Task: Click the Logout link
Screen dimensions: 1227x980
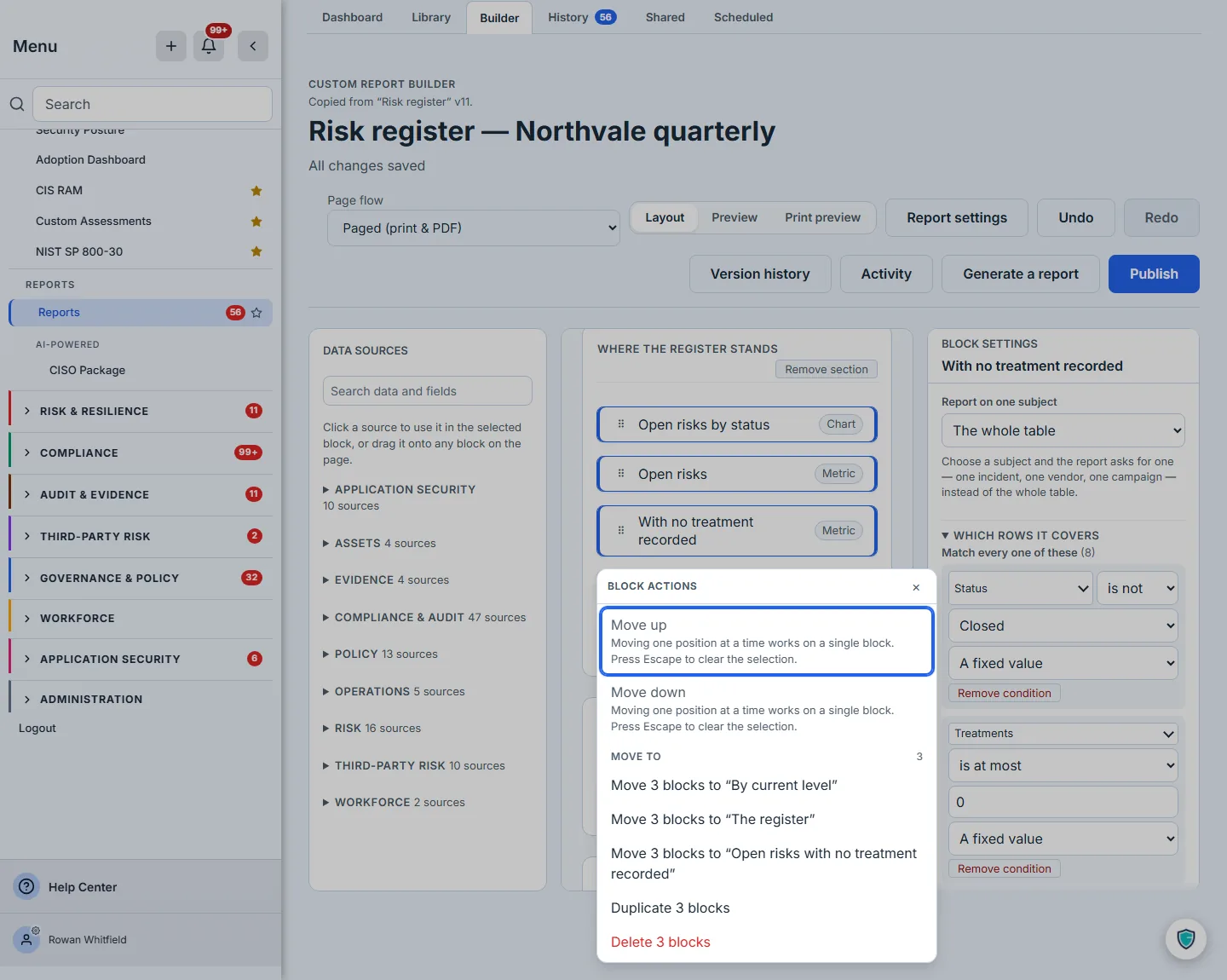Action: pyautogui.click(x=37, y=728)
